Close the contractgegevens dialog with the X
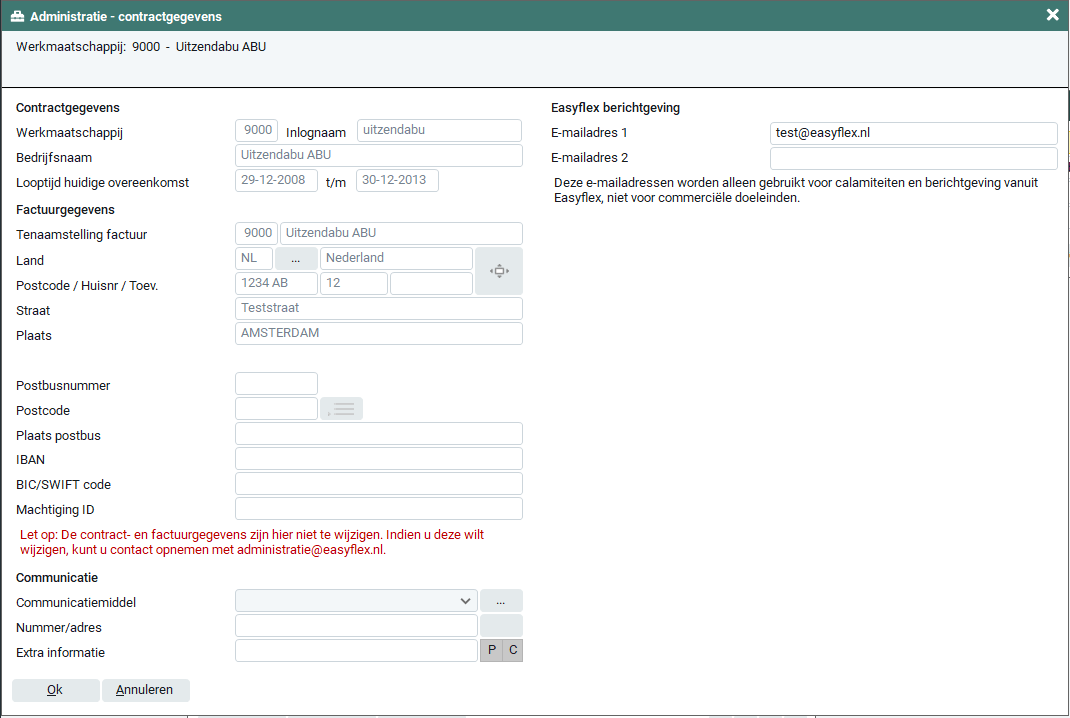Screen dimensions: 1070x718 pos(1052,15)
